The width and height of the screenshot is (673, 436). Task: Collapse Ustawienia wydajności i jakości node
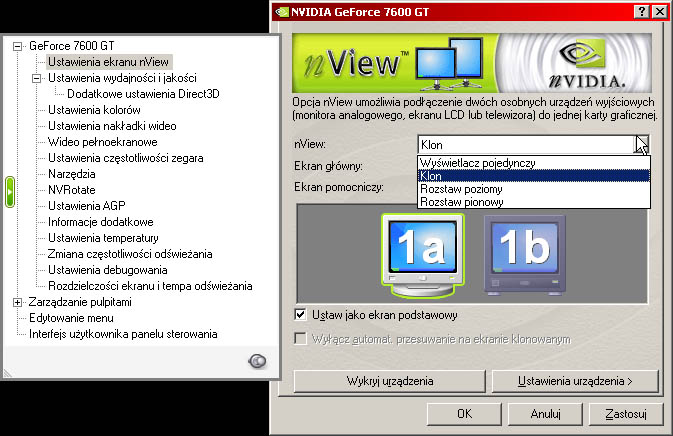click(36, 78)
